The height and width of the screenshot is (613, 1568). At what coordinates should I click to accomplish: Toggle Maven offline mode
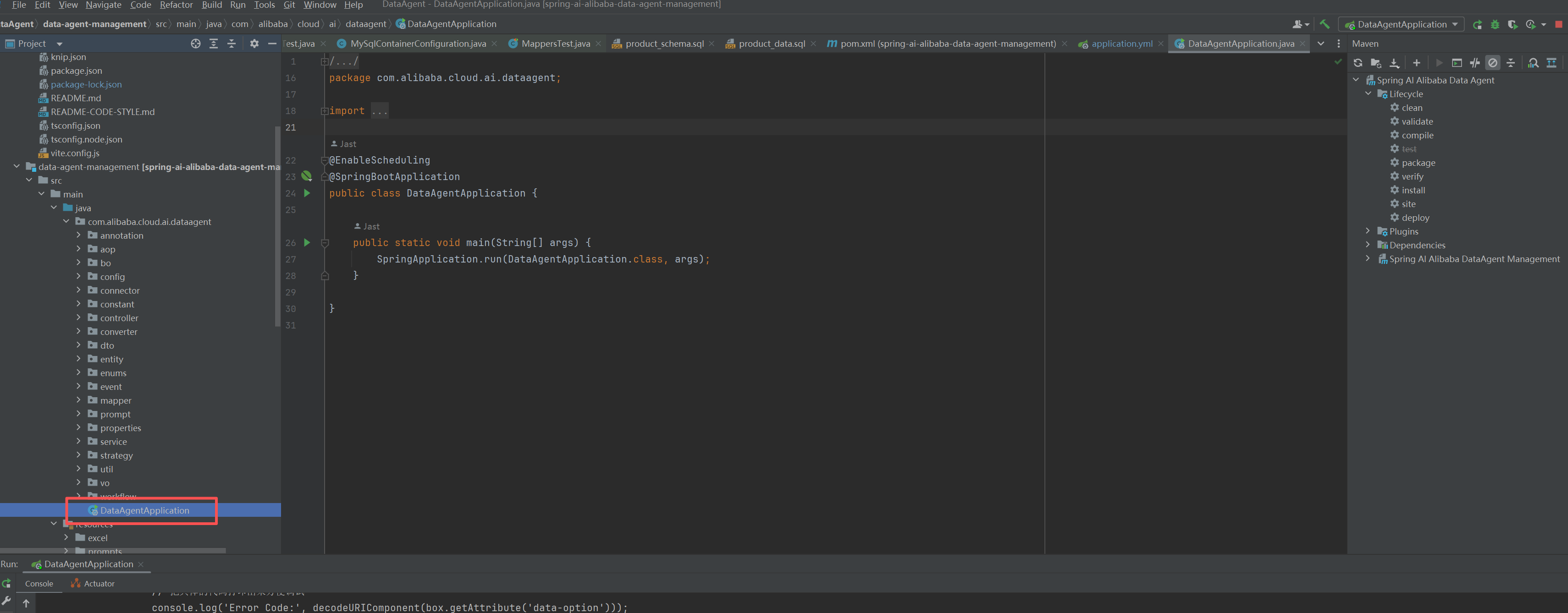pyautogui.click(x=1474, y=63)
